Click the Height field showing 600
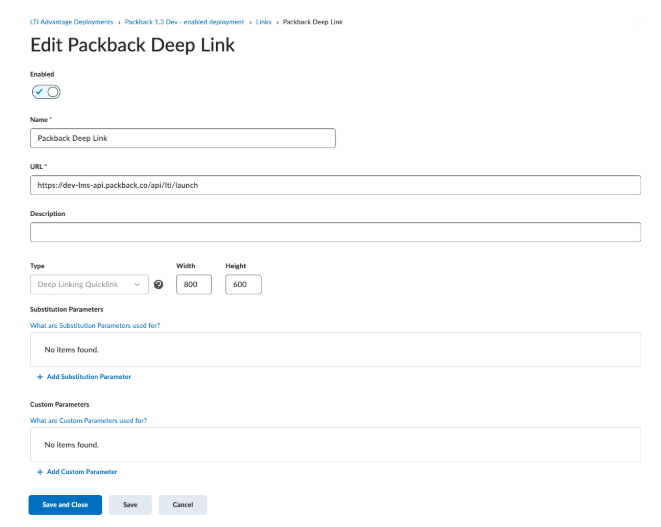Screen dimensions: 661x527 (243, 285)
